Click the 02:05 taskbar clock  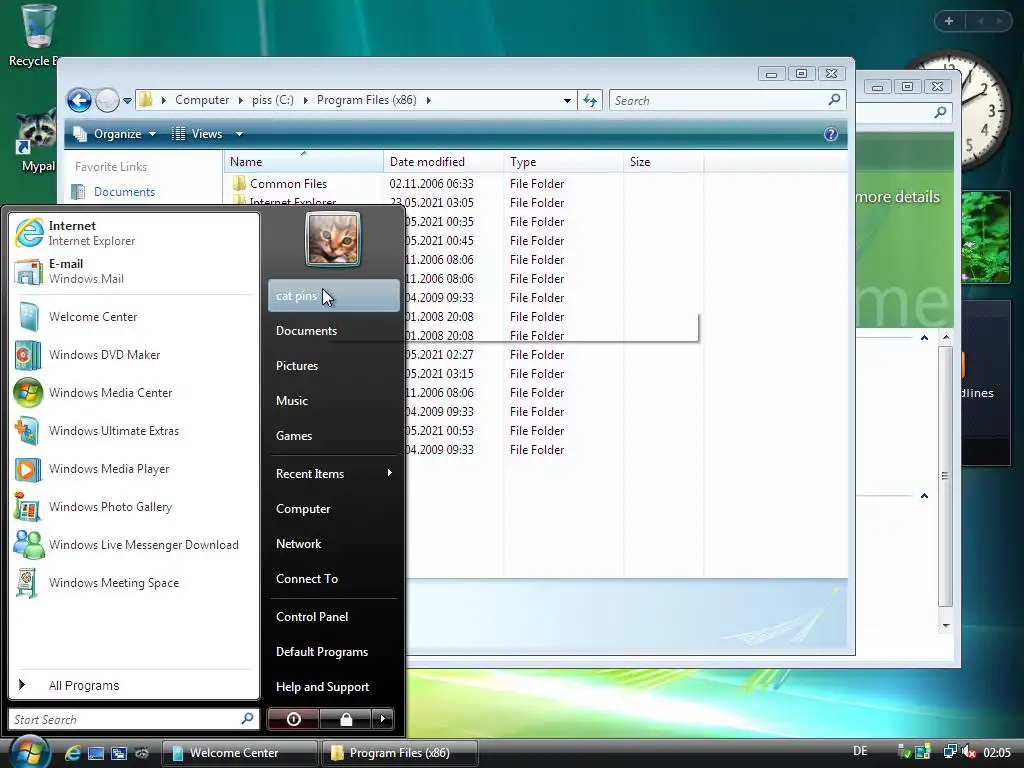click(997, 753)
